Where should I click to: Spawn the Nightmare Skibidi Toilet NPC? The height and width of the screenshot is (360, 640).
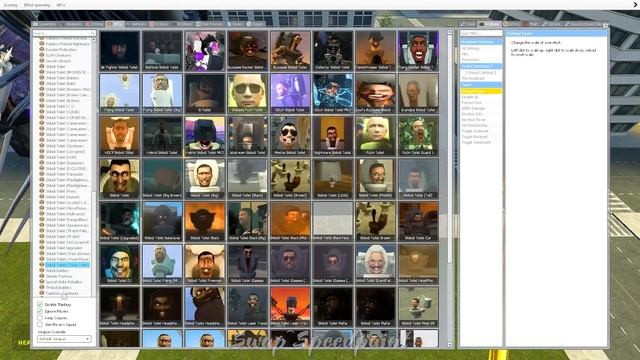[333, 136]
